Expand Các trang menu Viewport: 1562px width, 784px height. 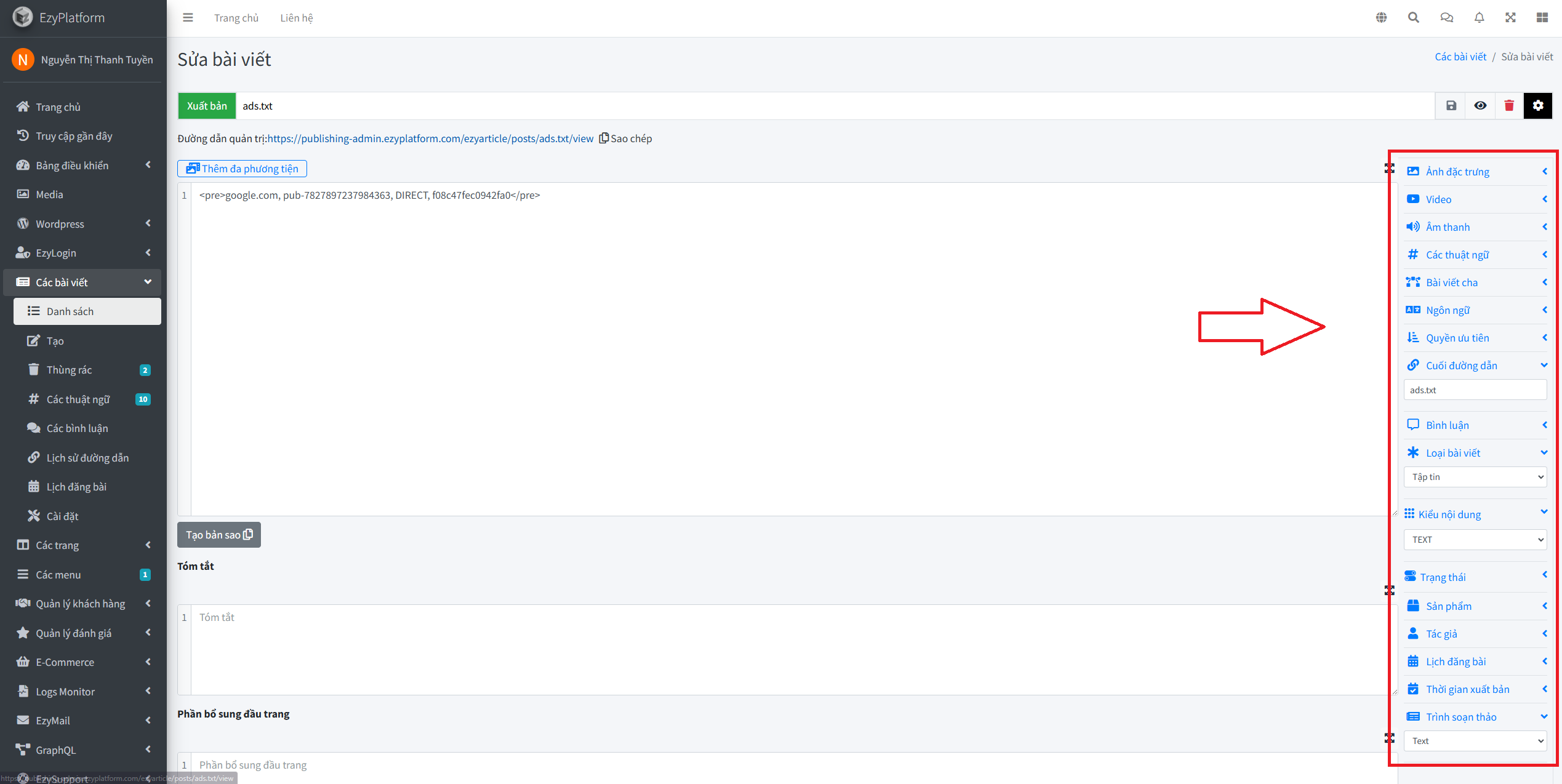click(82, 545)
